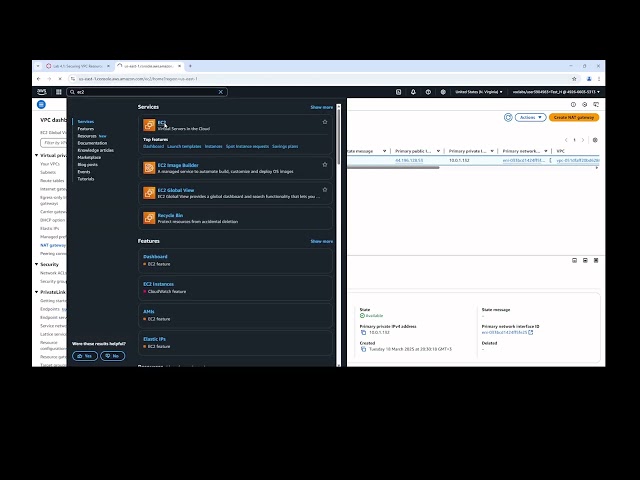Screen dimensions: 640x480
Task: Select Events in the search categories
Action: (x=84, y=171)
